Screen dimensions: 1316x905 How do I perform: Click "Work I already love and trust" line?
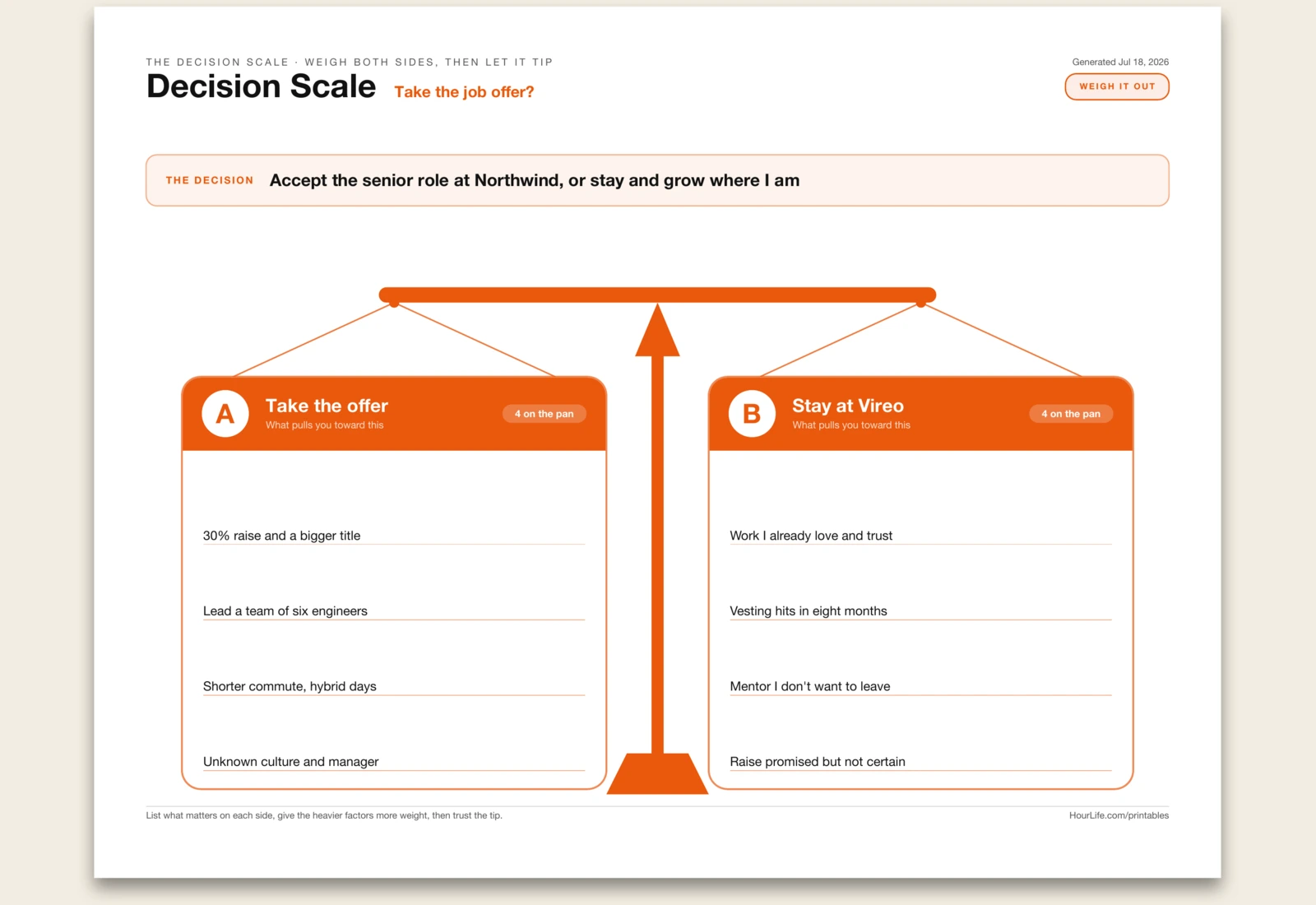point(920,536)
